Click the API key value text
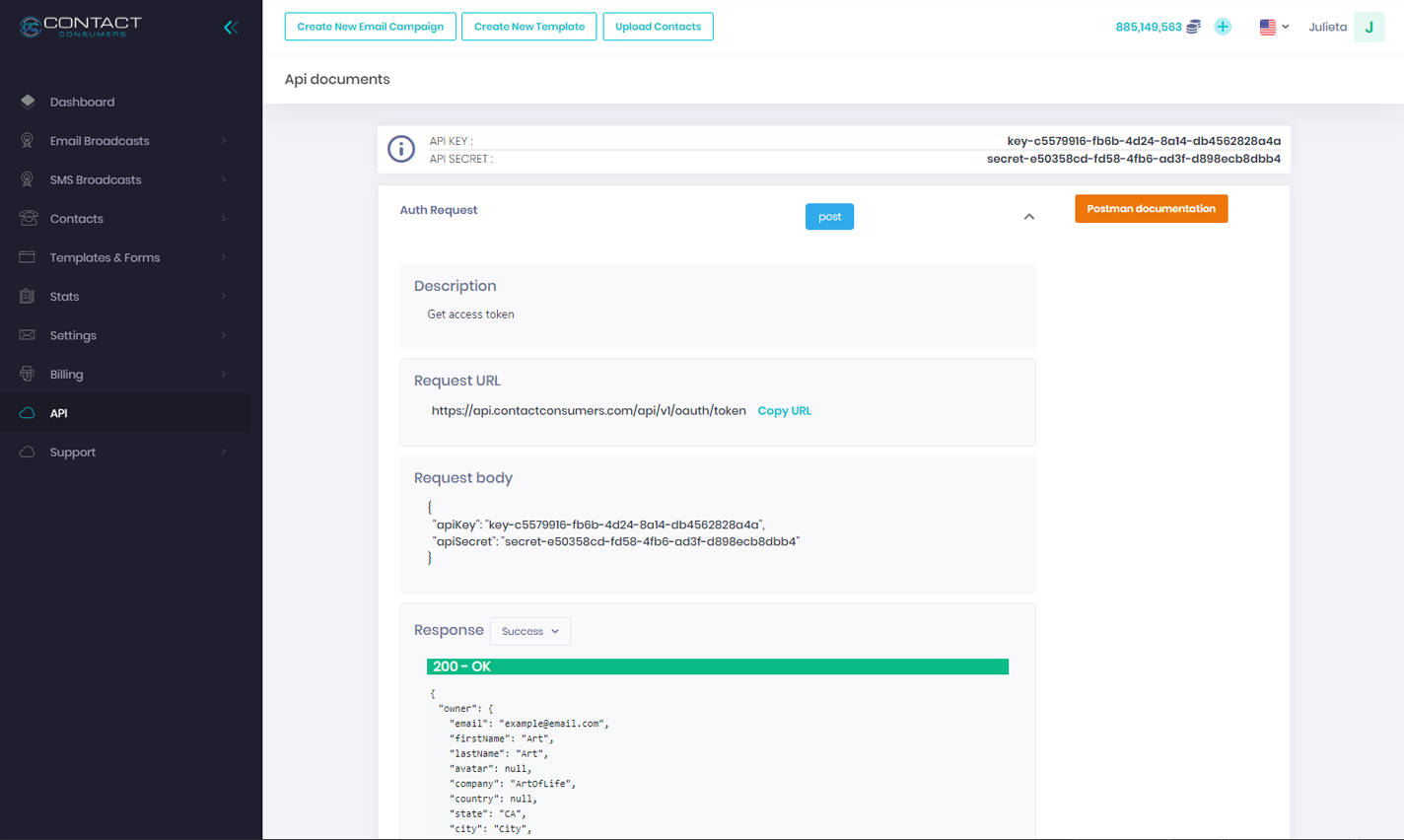 [x=1144, y=141]
